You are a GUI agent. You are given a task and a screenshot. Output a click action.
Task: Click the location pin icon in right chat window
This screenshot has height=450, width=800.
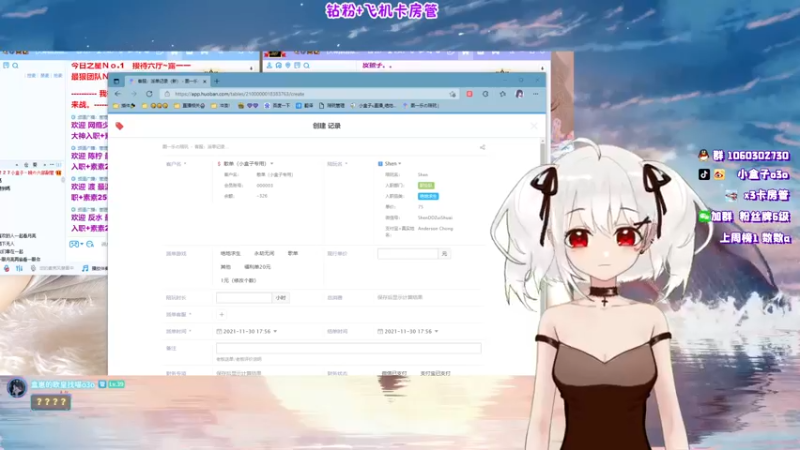click(288, 66)
